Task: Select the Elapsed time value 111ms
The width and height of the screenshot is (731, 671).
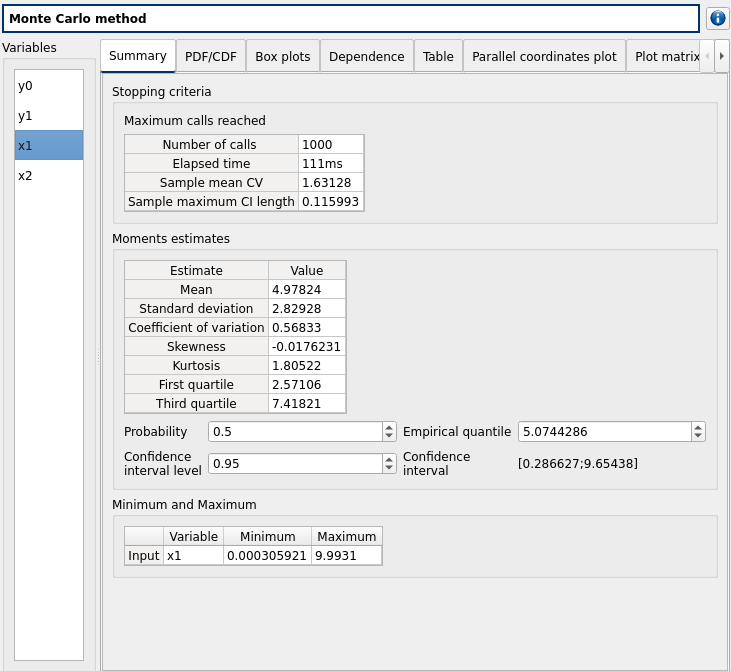Action: click(x=331, y=164)
